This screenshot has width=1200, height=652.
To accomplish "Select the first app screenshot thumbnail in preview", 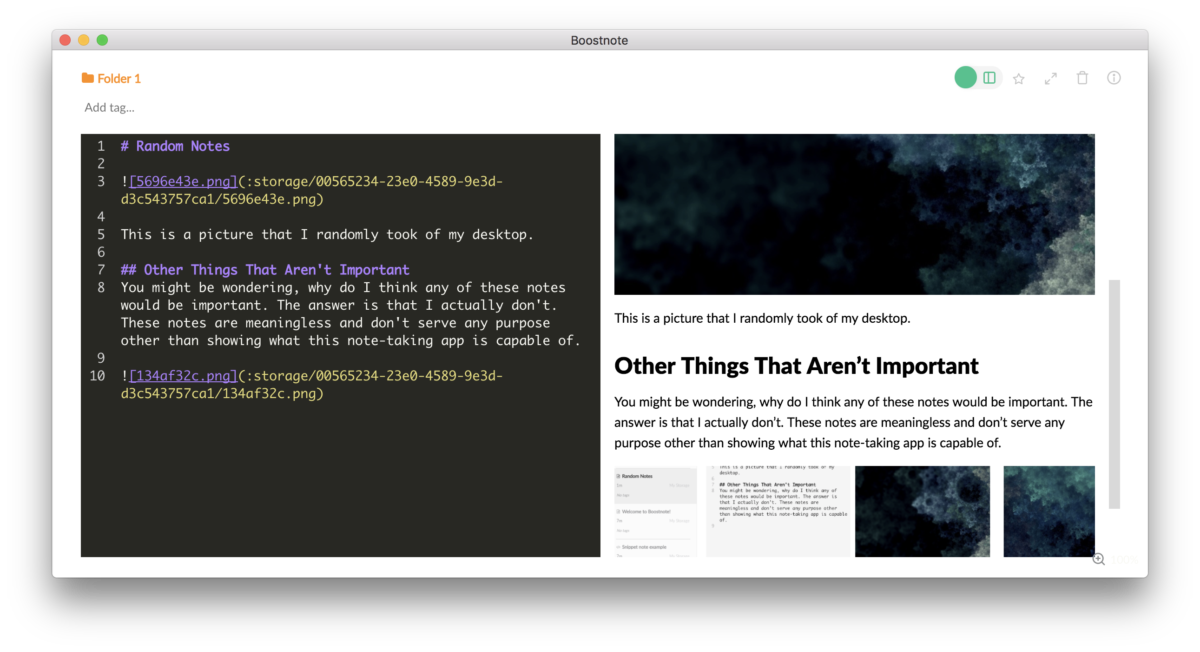I will coord(655,511).
